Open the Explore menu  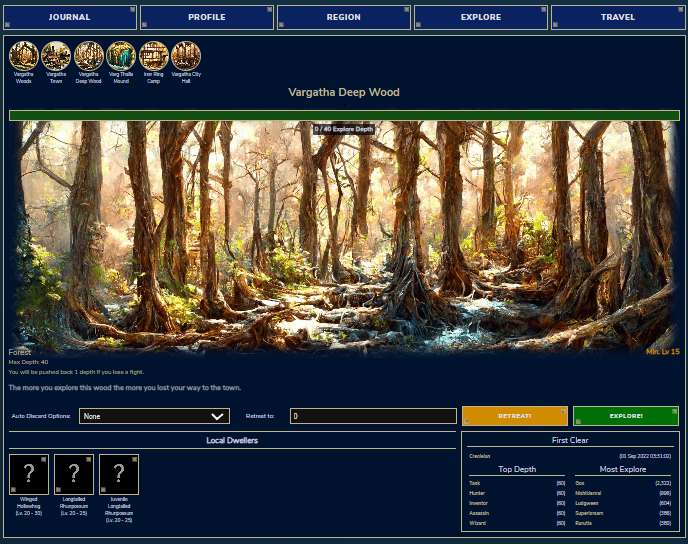point(480,17)
